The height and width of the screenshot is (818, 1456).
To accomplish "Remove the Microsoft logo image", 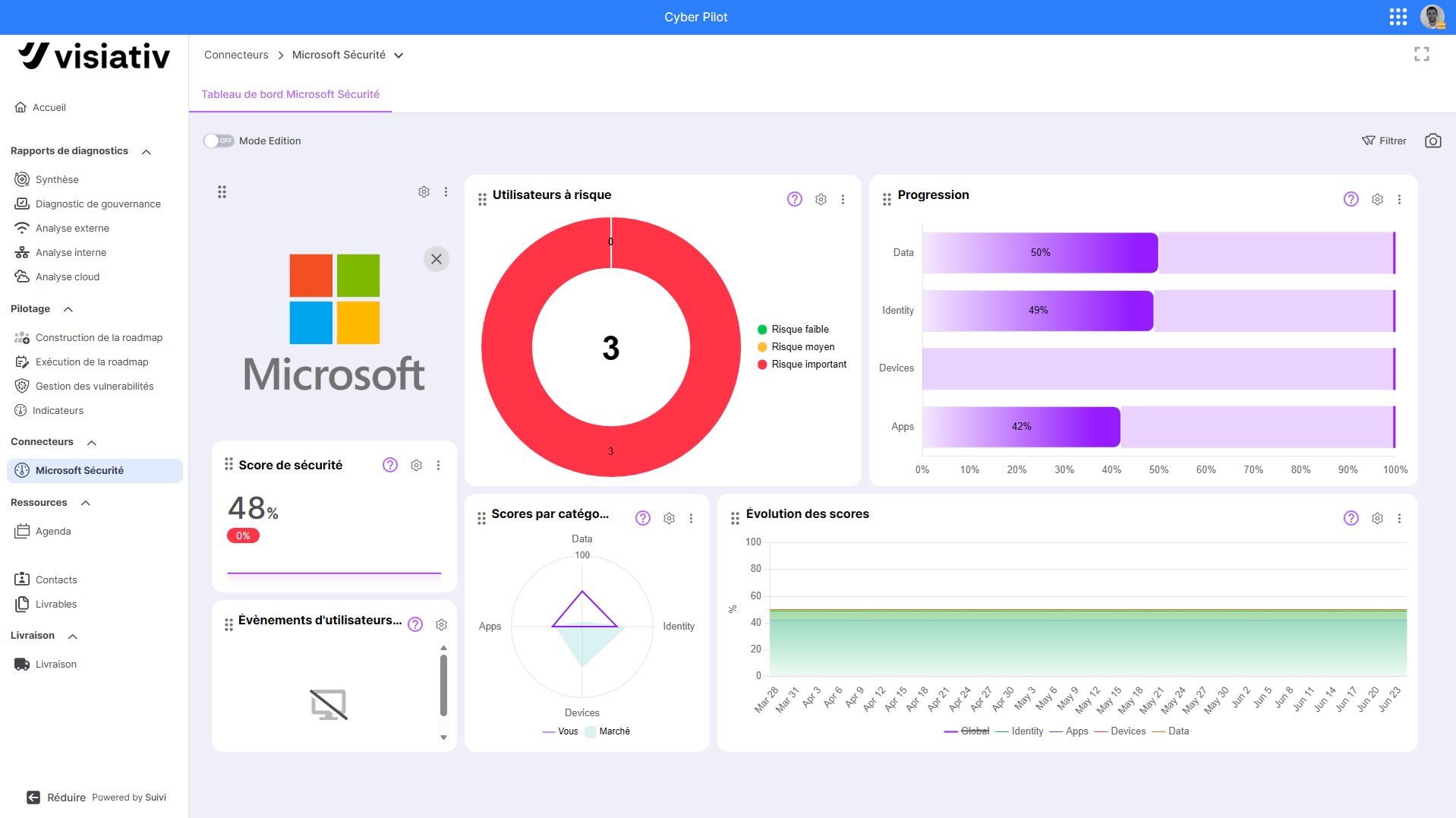I will pyautogui.click(x=436, y=259).
